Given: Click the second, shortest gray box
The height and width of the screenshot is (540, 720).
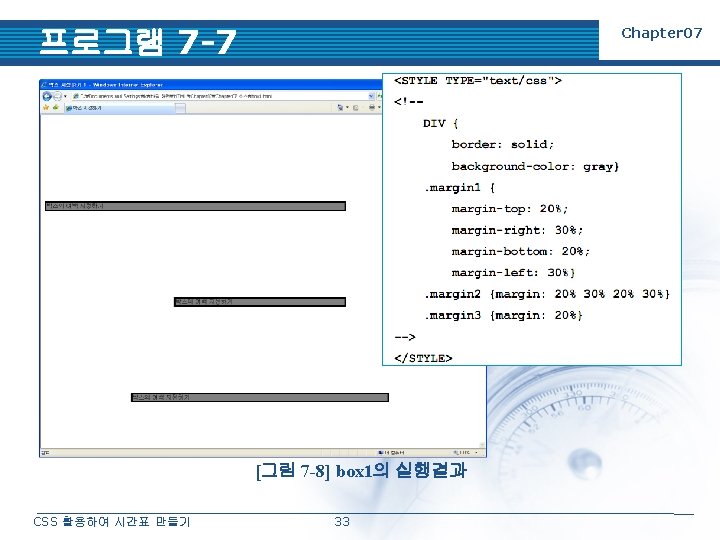Looking at the screenshot, I should [259, 302].
